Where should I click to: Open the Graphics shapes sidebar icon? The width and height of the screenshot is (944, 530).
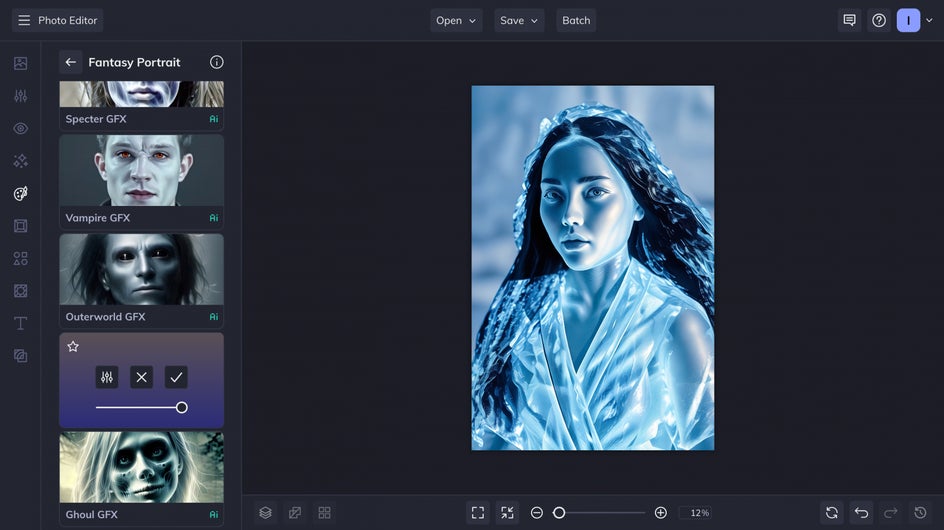click(20, 258)
